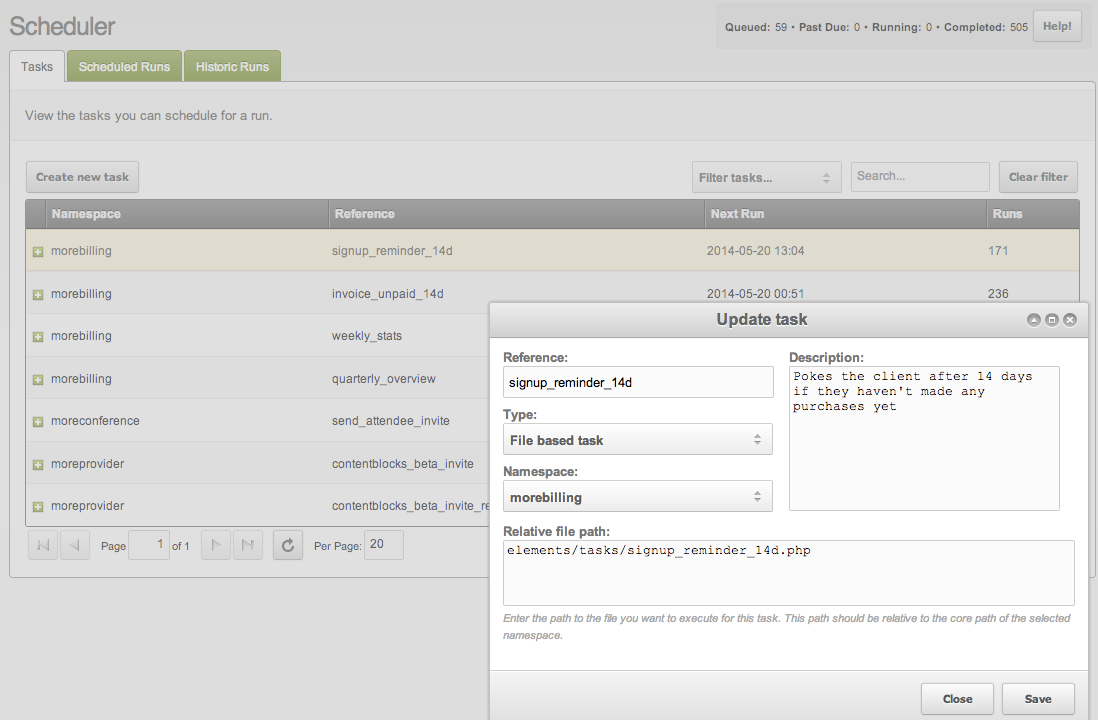Go to the previous page of tasks
Image resolution: width=1098 pixels, height=720 pixels.
75,545
